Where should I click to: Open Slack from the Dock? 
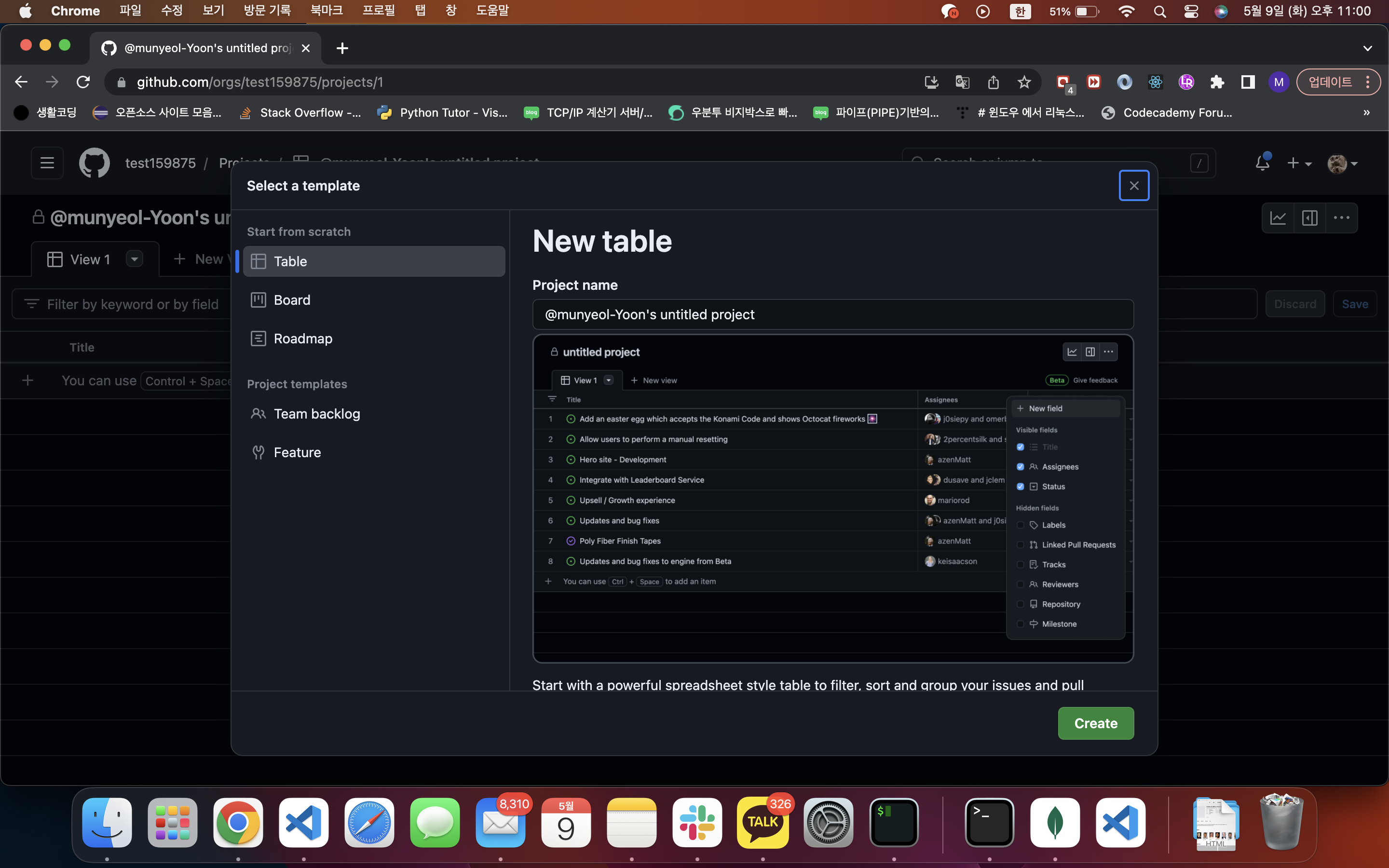point(697,823)
